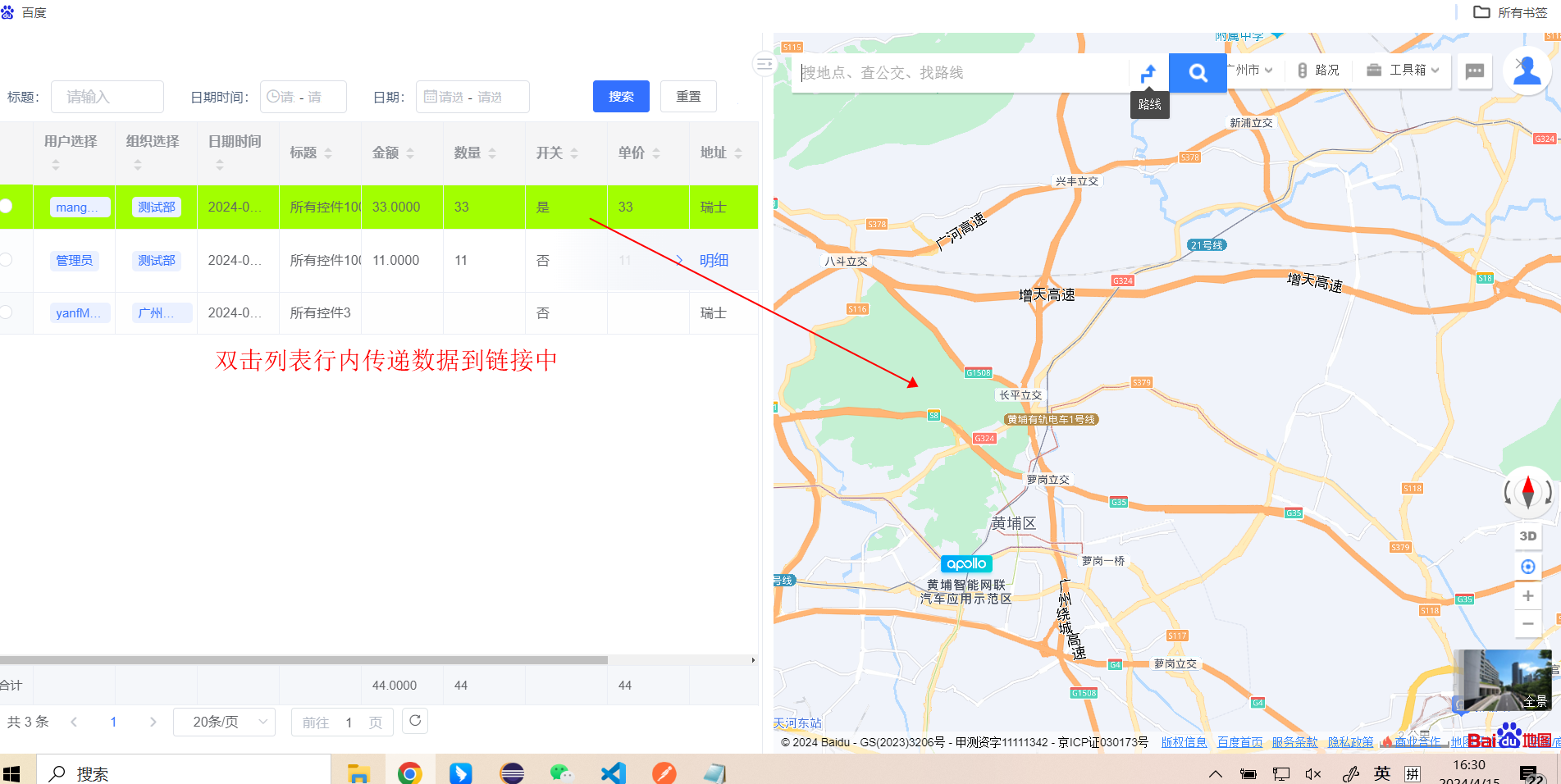
Task: Click the 重置 reset button
Action: coord(688,97)
